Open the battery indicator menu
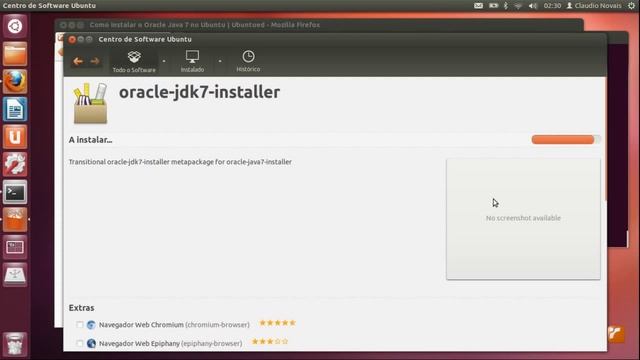The height and width of the screenshot is (360, 640). click(493, 6)
